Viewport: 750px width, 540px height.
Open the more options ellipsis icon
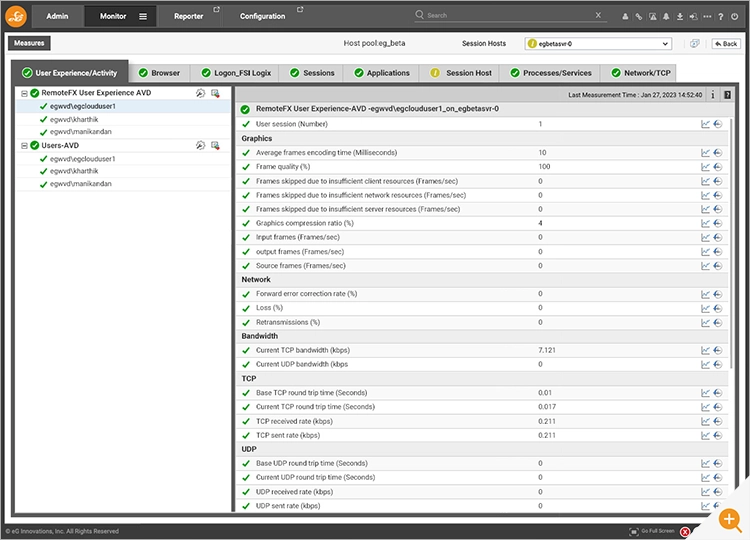707,16
